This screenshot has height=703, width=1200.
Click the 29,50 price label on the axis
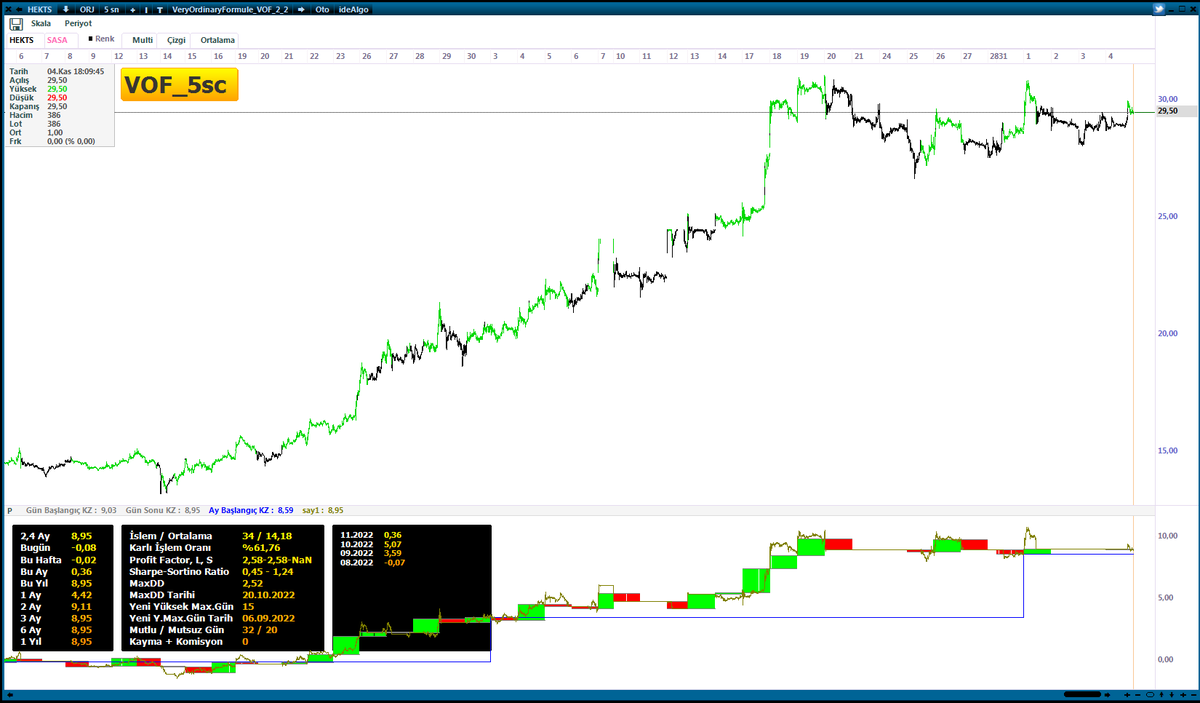click(1166, 111)
